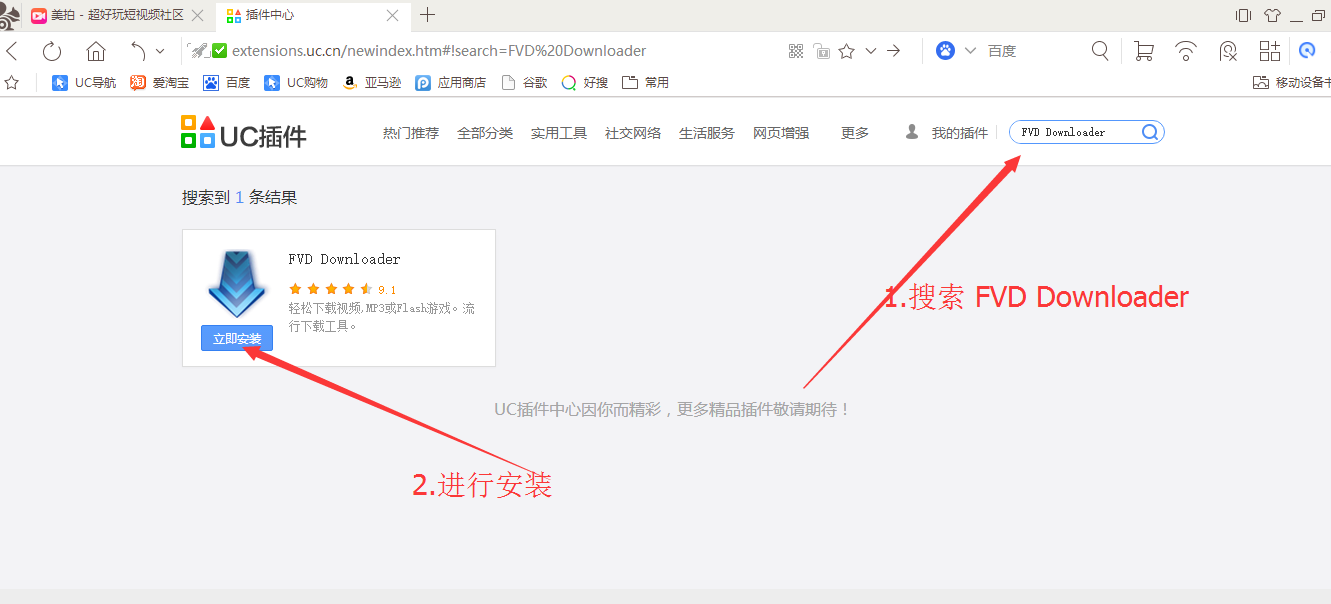Click the green site security checkmark
The height and width of the screenshot is (604, 1331).
(220, 51)
